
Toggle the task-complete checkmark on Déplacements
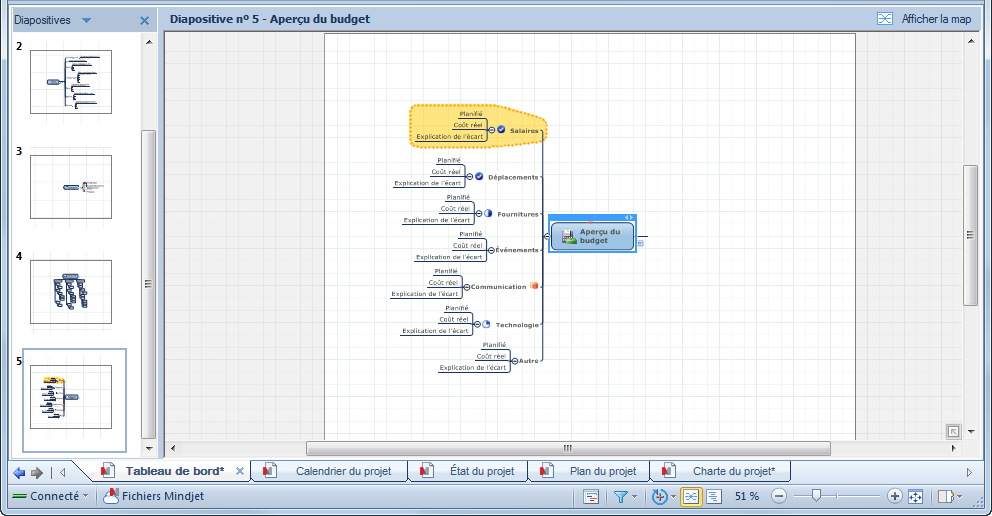coord(479,176)
